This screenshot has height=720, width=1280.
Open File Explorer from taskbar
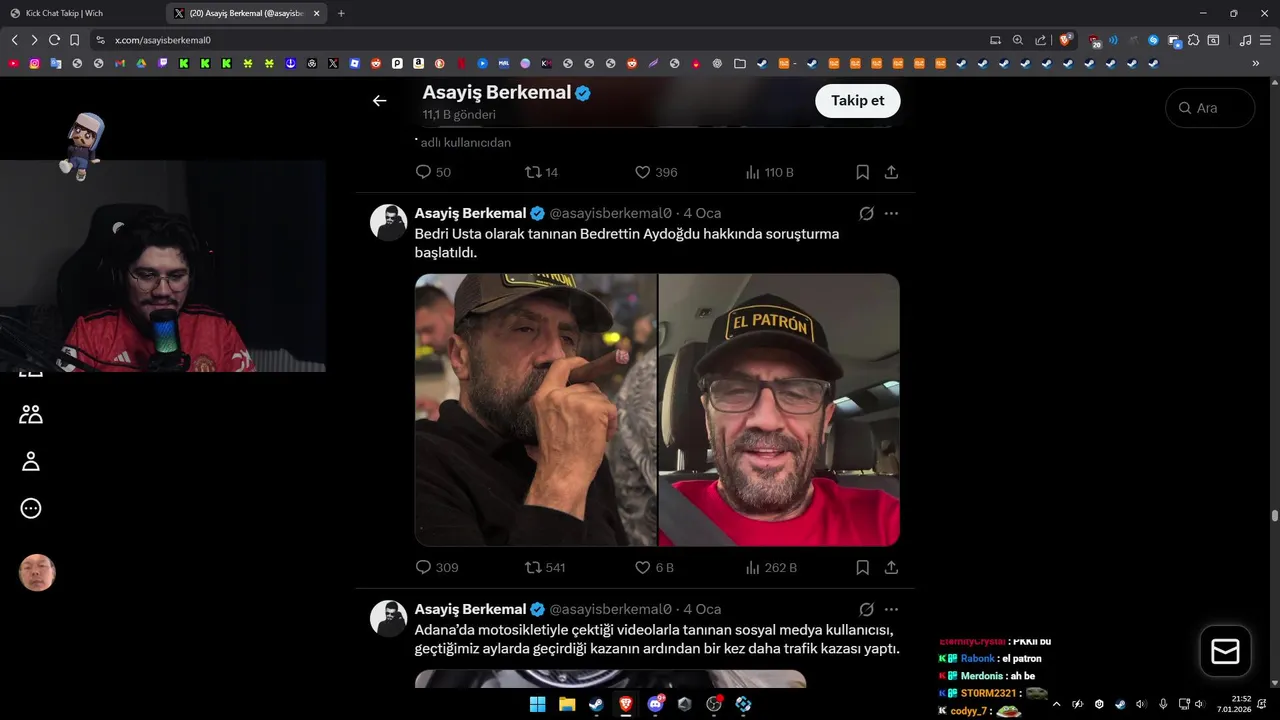click(567, 704)
